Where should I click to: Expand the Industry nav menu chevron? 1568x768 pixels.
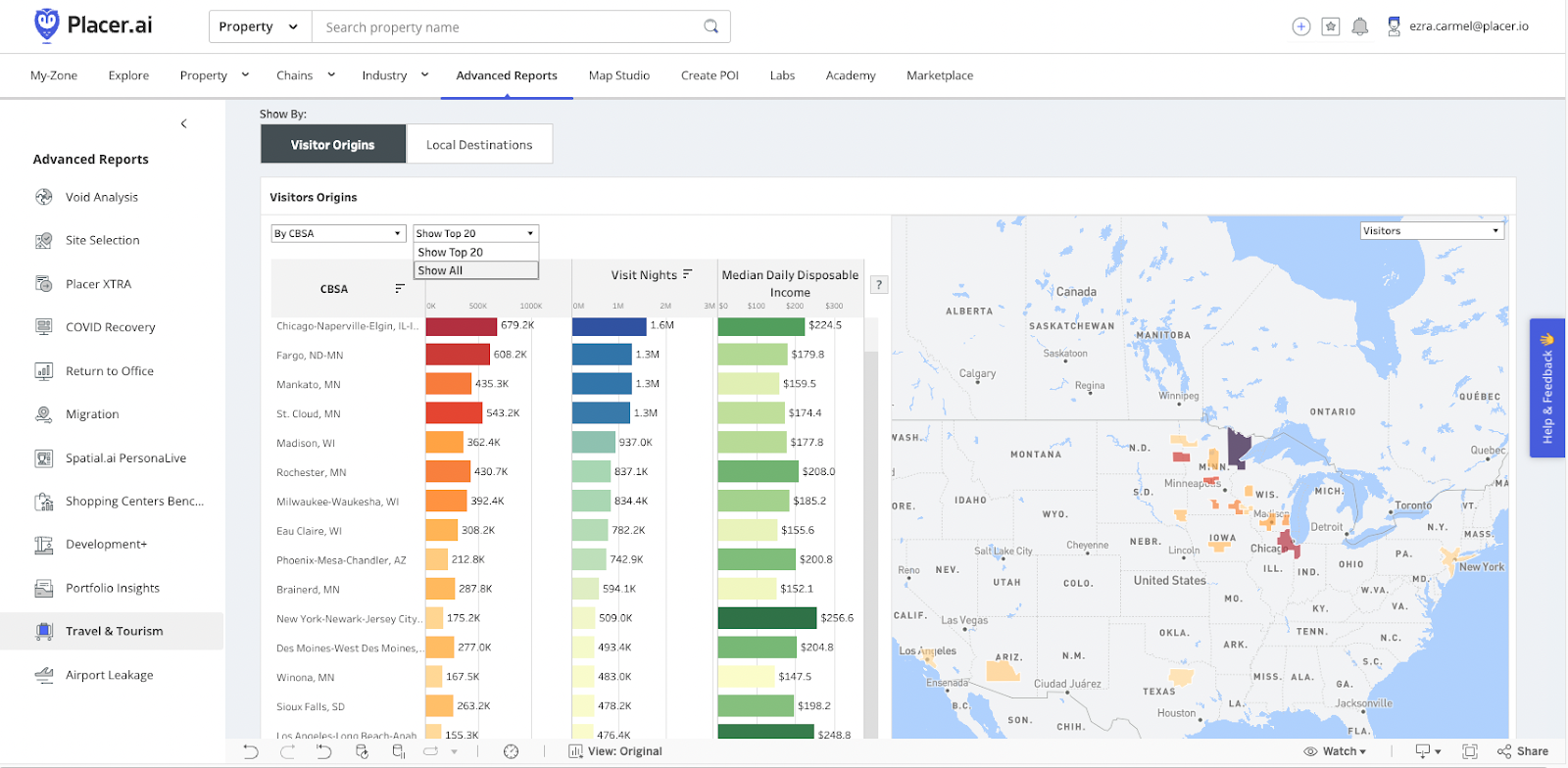[424, 74]
